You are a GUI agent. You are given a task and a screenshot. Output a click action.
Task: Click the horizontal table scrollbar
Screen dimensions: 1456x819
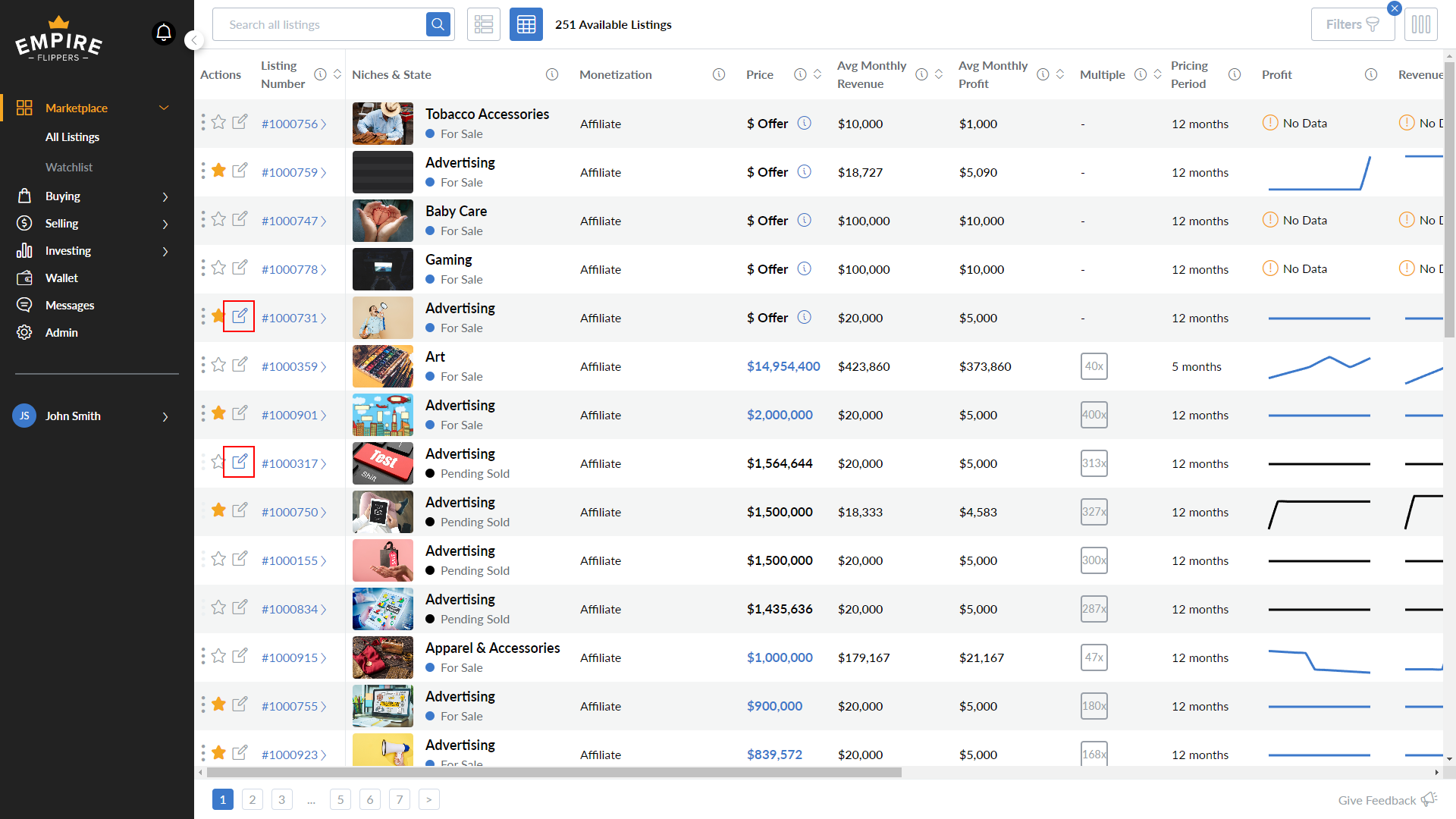tap(554, 772)
